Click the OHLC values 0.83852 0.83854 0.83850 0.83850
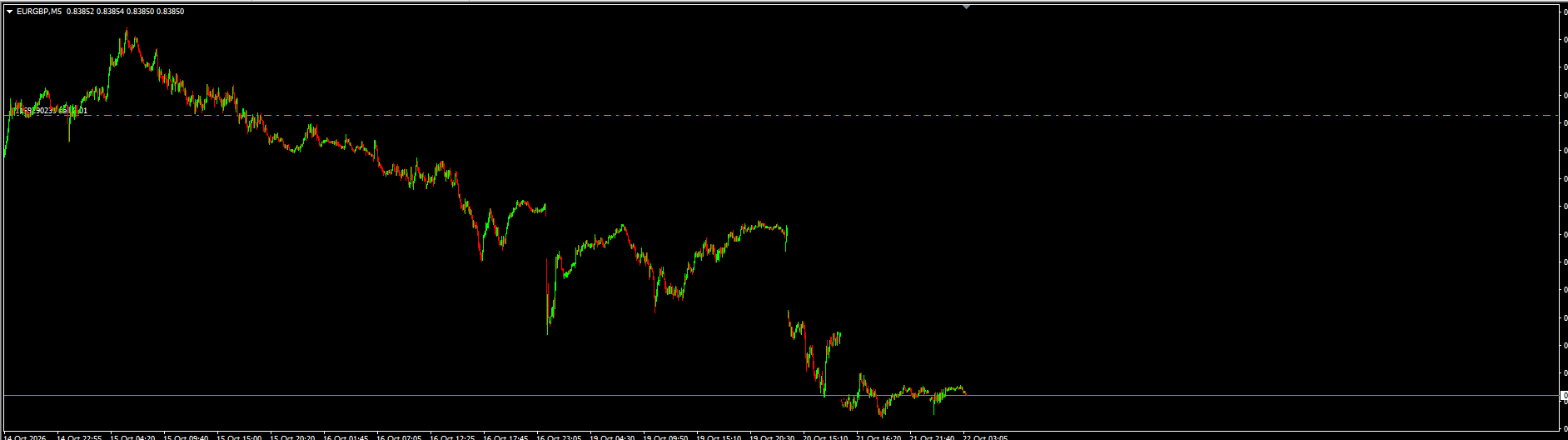Screen dimensions: 1568x440 point(125,12)
